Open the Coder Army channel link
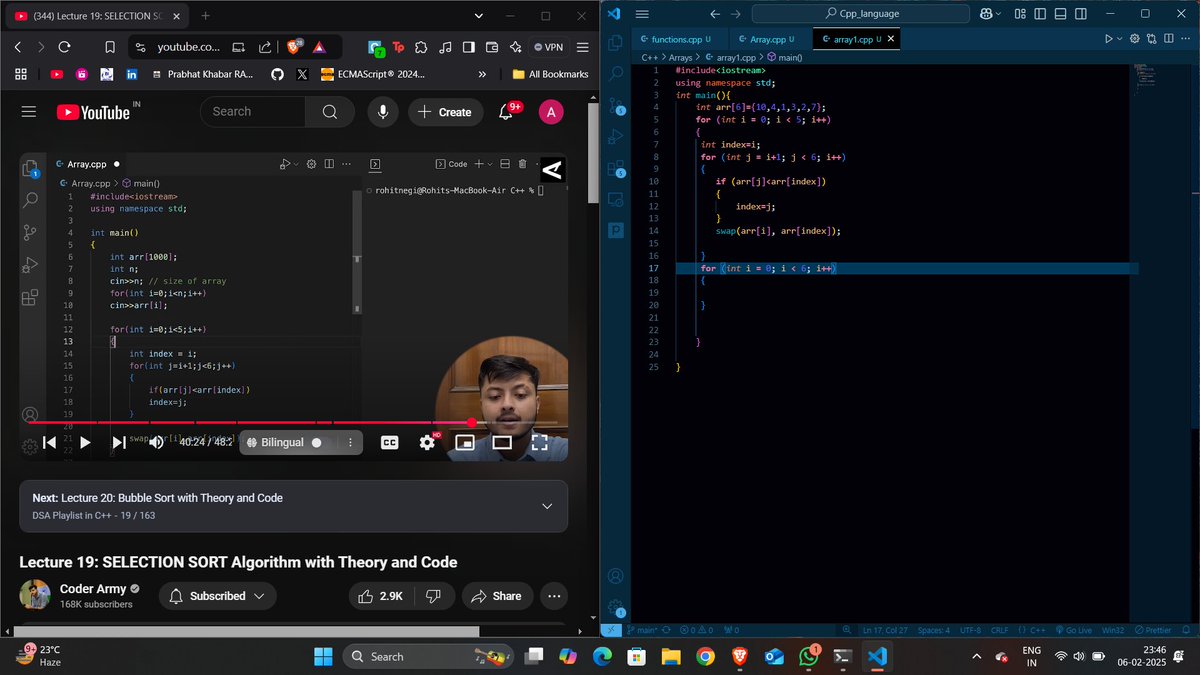Image resolution: width=1200 pixels, height=675 pixels. [93, 588]
